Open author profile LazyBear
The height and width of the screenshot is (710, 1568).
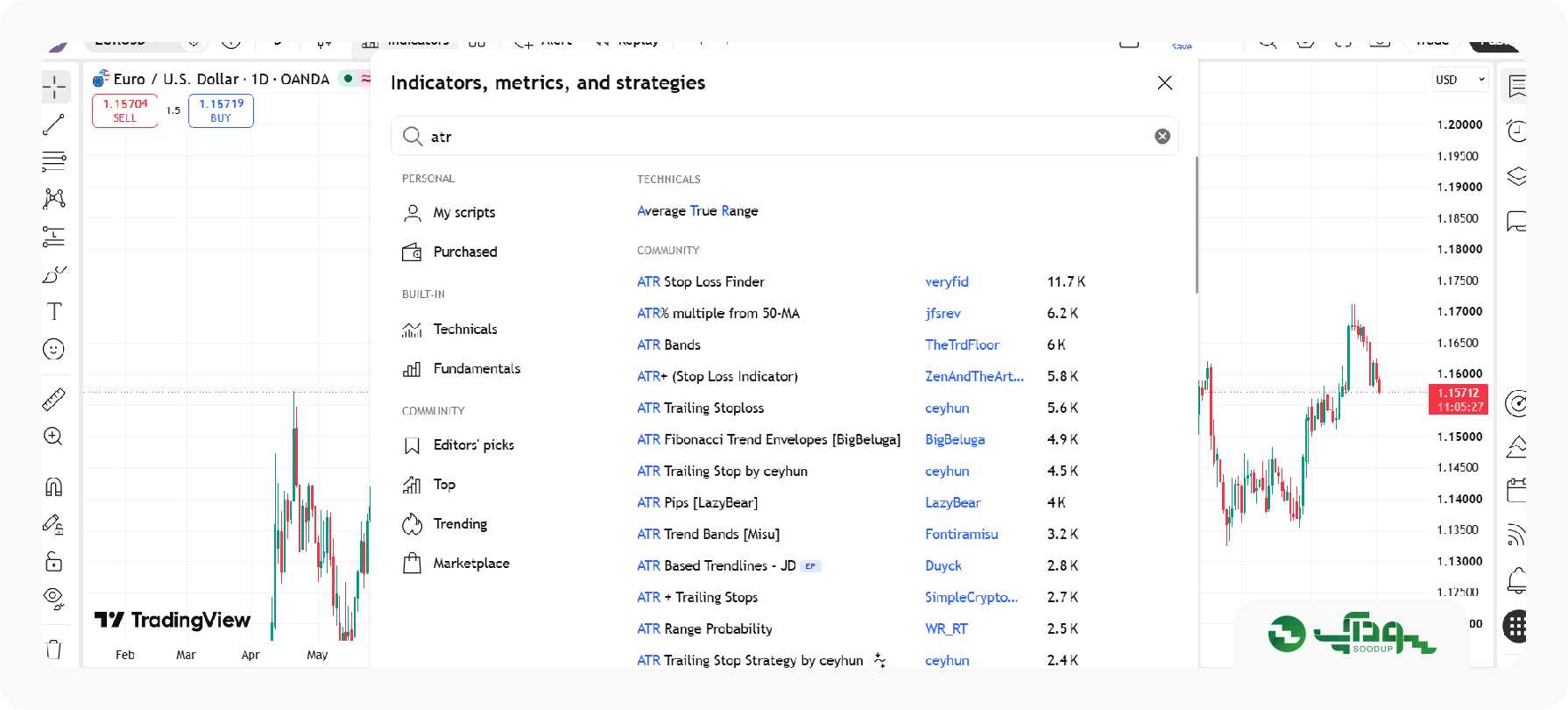coord(953,502)
